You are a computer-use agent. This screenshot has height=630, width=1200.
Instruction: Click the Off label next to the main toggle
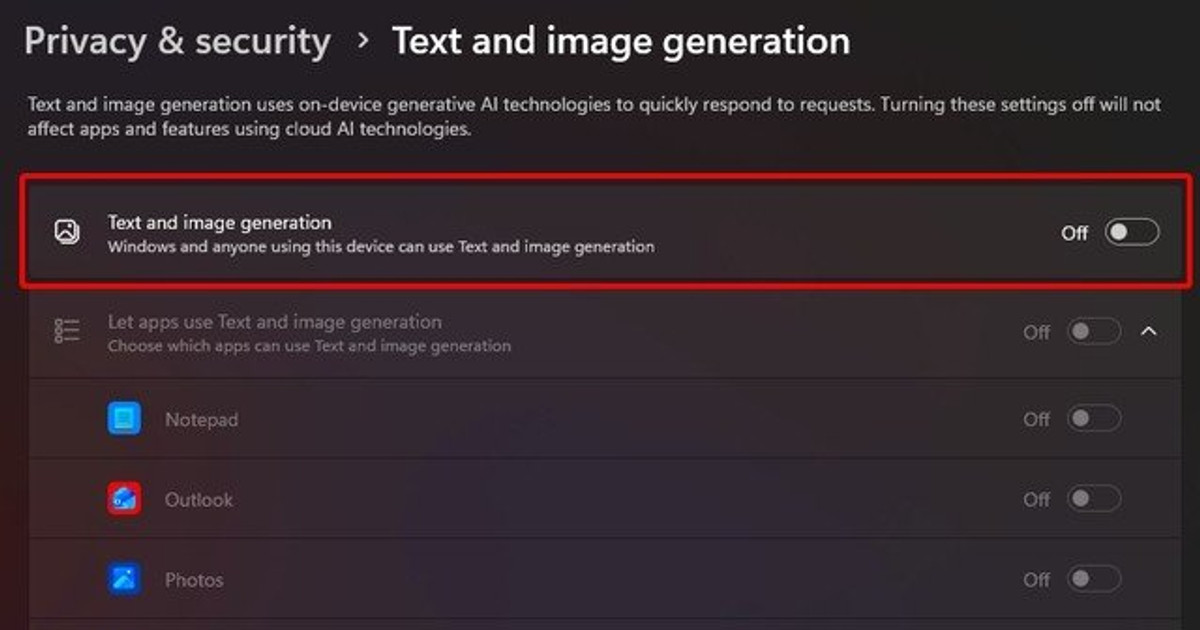click(1074, 233)
